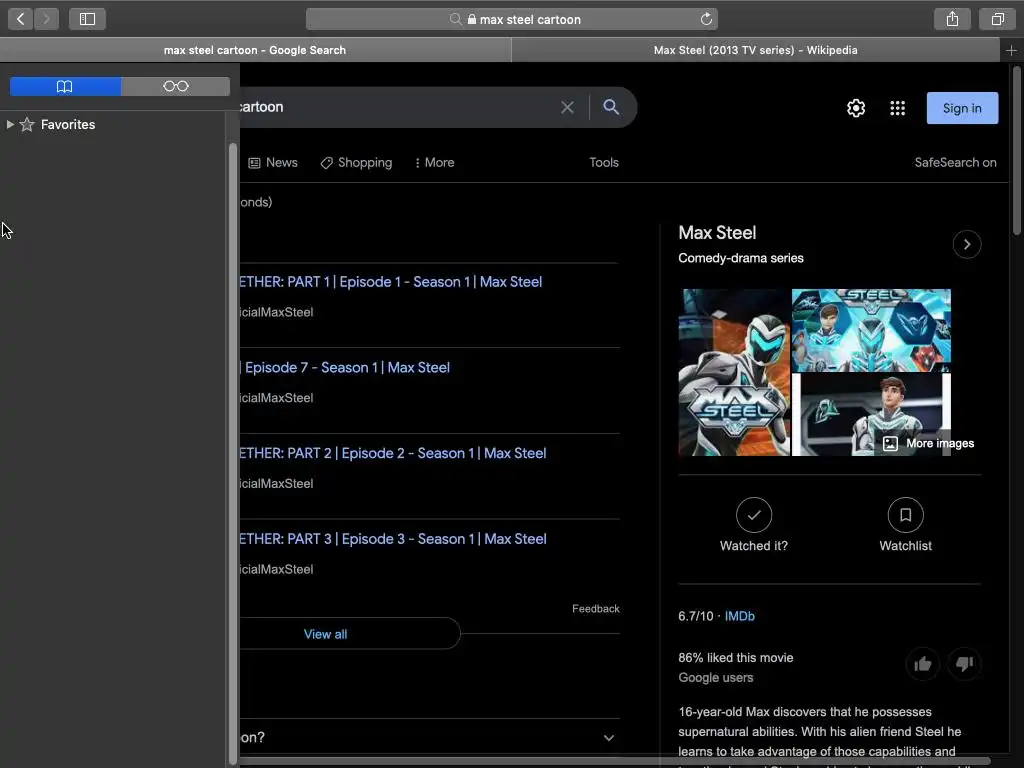The height and width of the screenshot is (768, 1024).
Task: Open search Tools
Action: 603,163
